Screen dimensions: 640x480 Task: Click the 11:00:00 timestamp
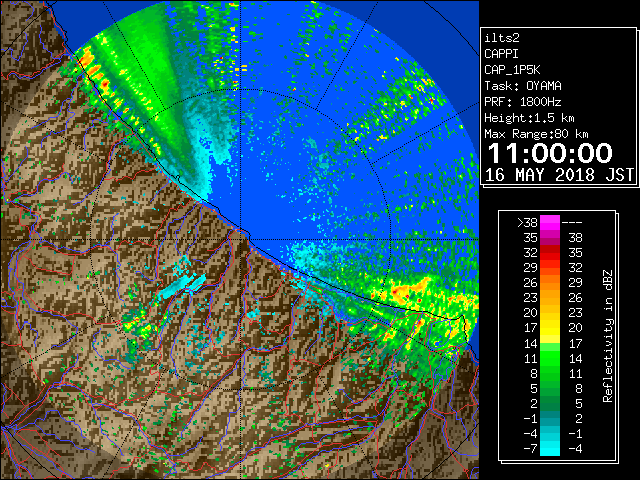coord(550,153)
